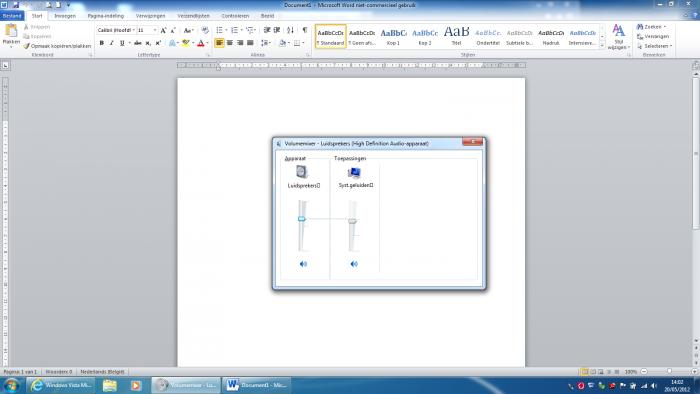This screenshot has height=394, width=700.
Task: Open the font name combo box
Action: [x=116, y=30]
